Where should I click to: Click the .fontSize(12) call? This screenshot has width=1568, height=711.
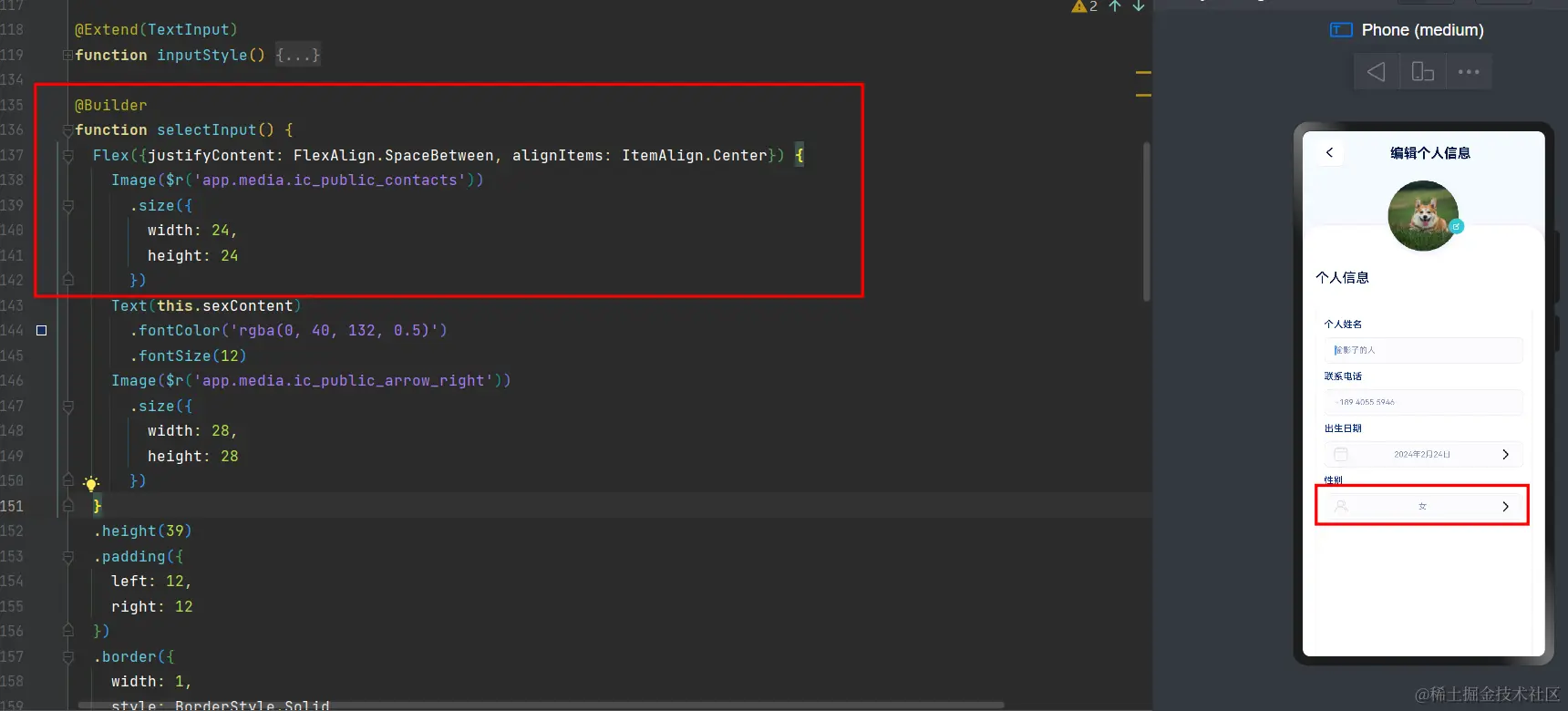click(188, 356)
